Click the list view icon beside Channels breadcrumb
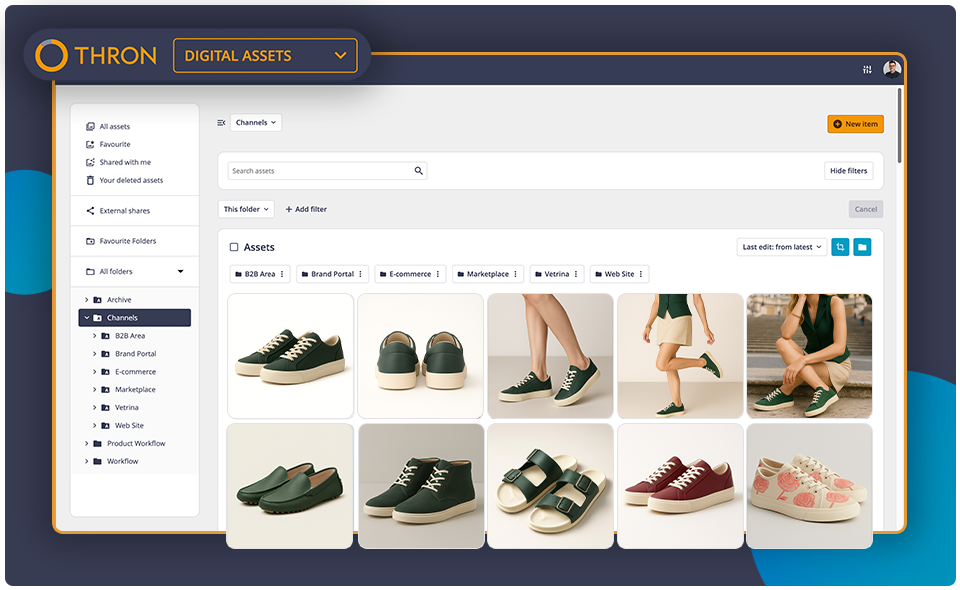960x590 pixels. point(220,122)
